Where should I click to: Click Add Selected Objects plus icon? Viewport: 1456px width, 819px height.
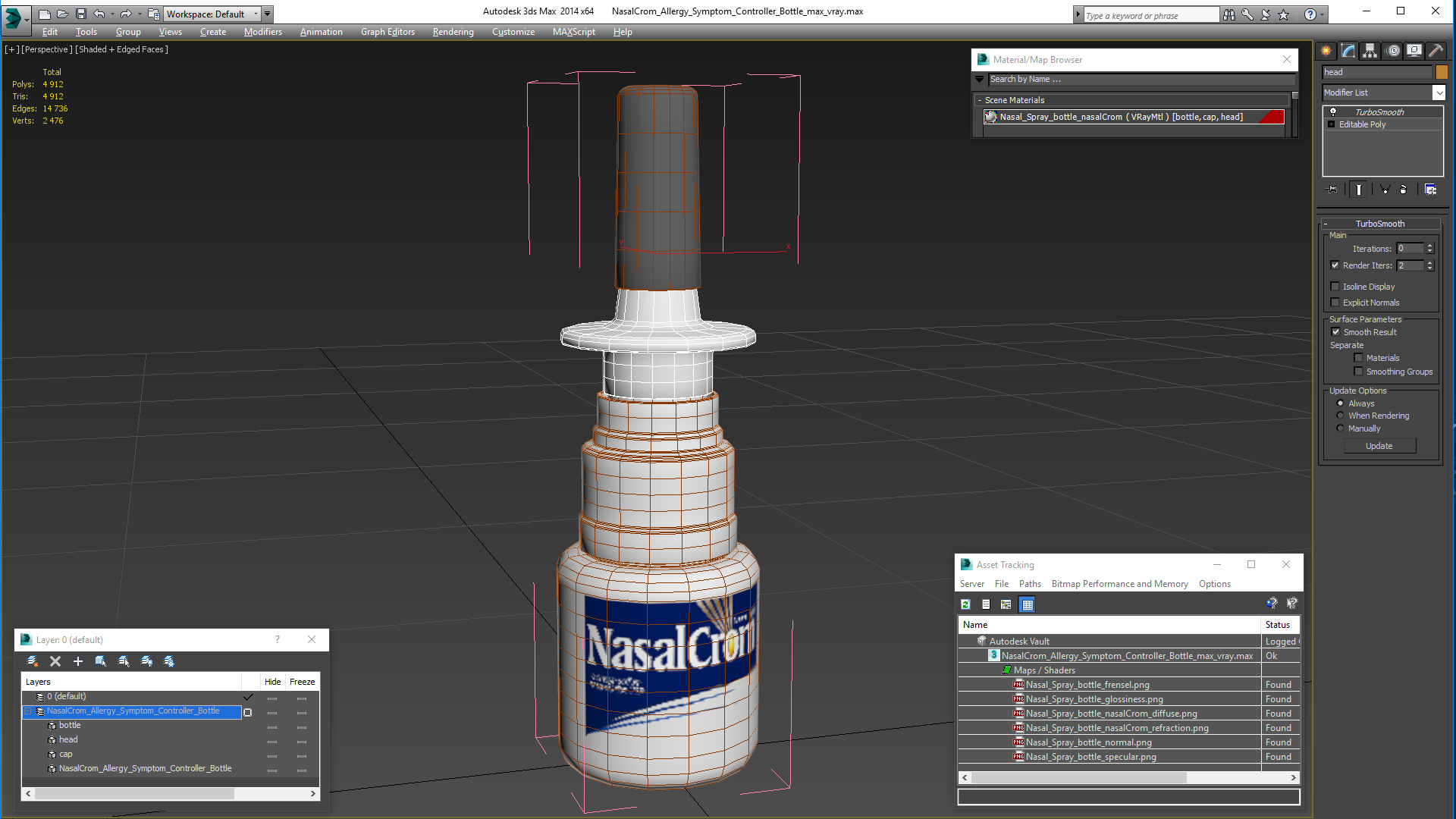77,661
